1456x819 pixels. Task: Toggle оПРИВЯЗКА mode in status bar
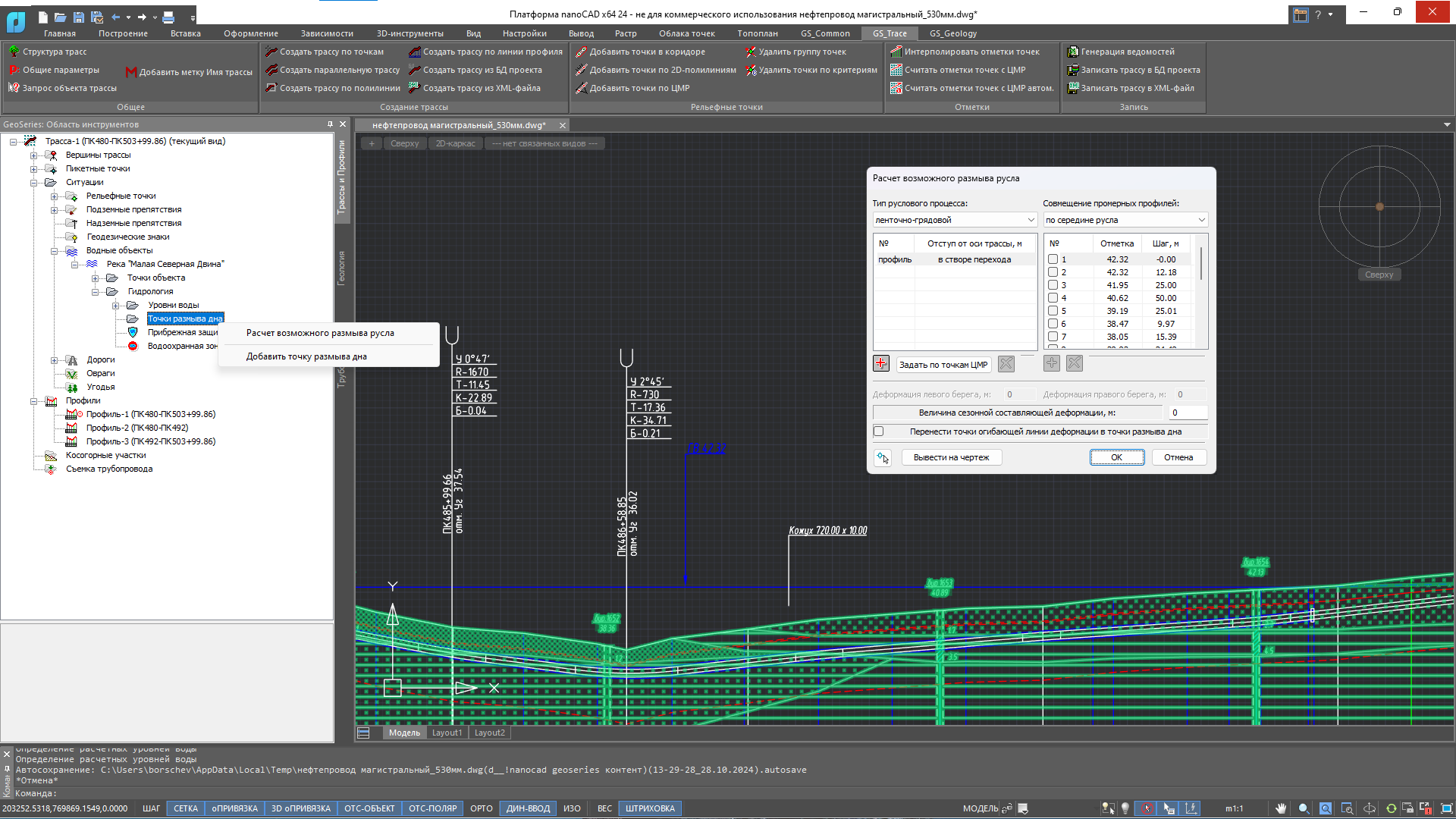tap(234, 808)
